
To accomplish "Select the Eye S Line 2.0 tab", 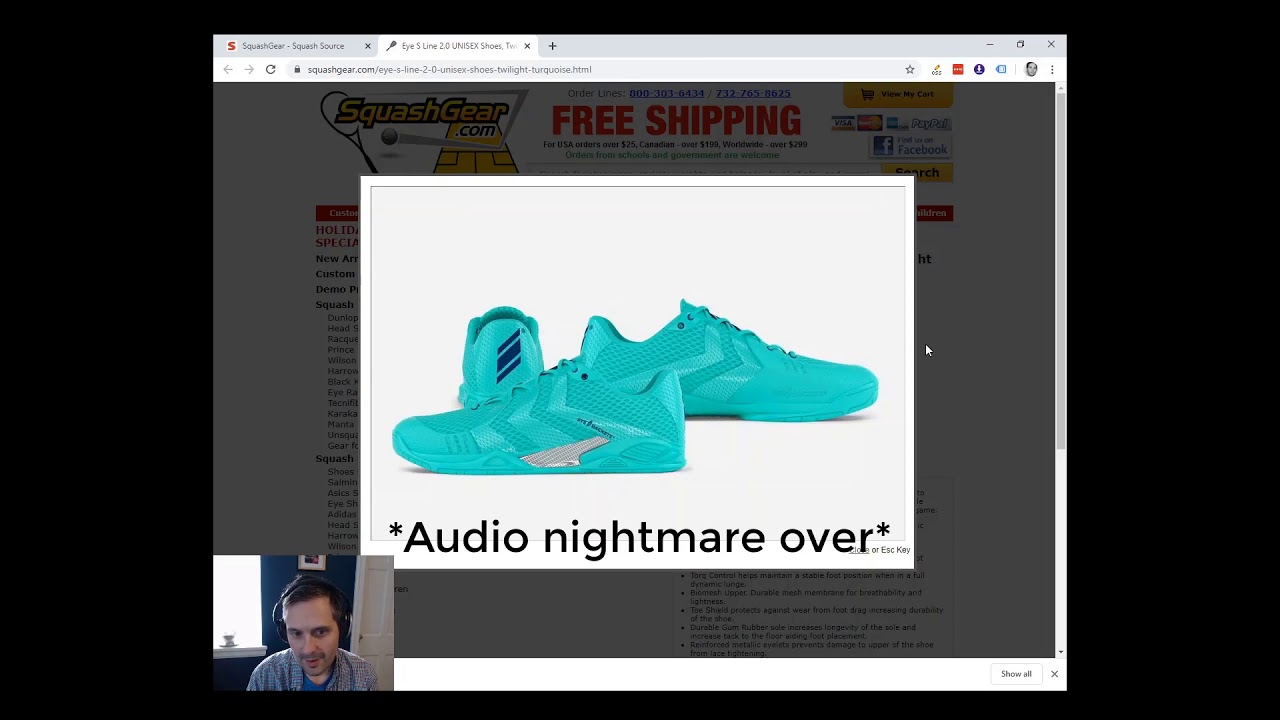I will click(459, 46).
